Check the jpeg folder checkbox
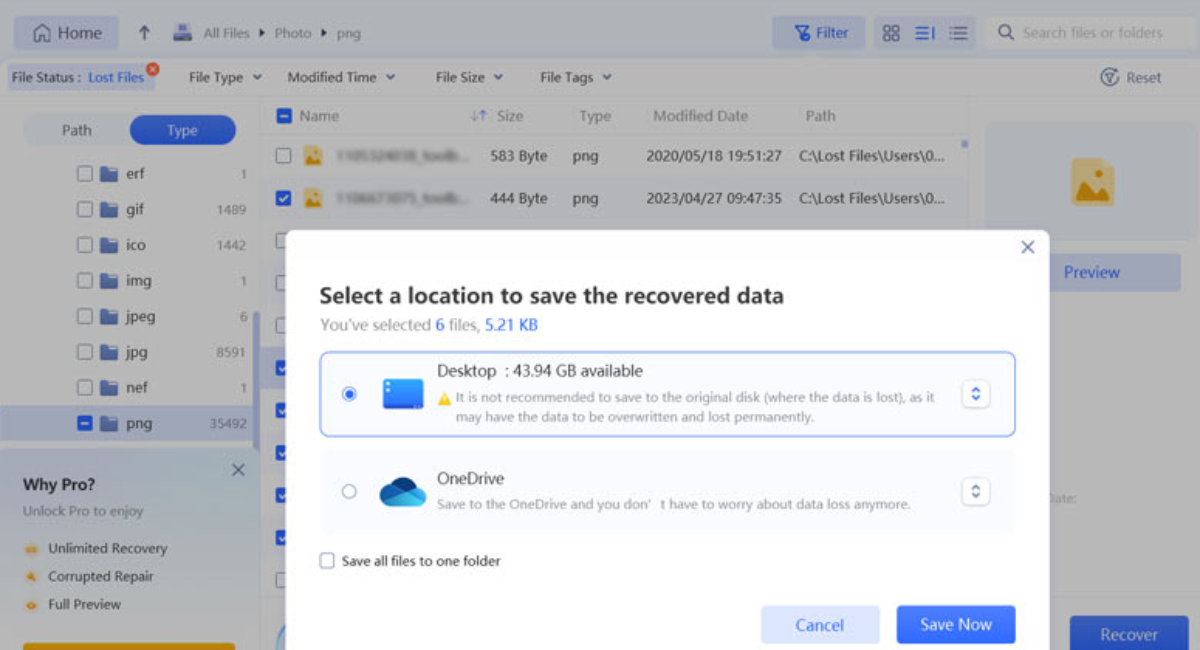 (85, 316)
